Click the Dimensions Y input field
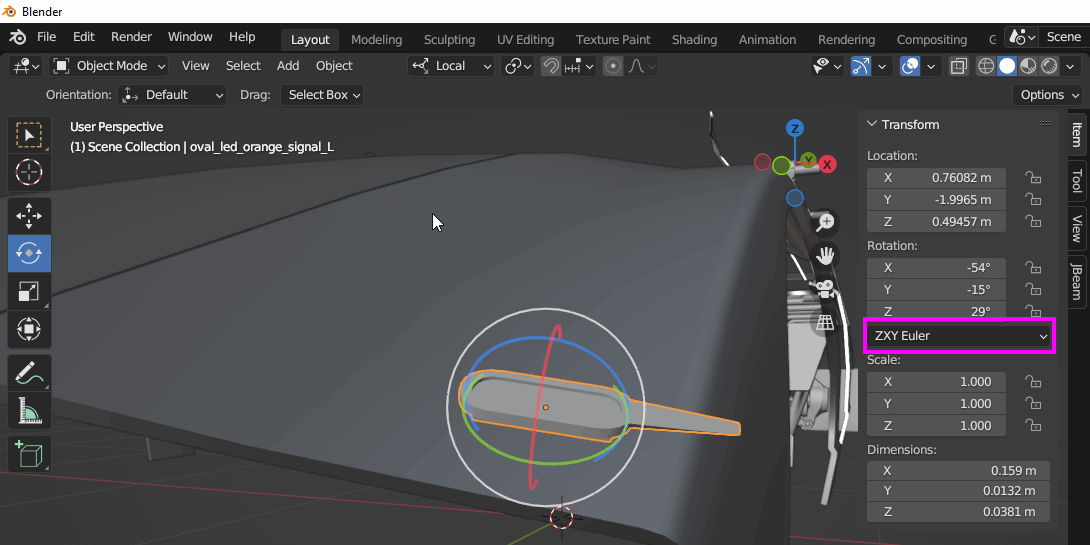Viewport: 1090px width, 545px height. [x=955, y=491]
